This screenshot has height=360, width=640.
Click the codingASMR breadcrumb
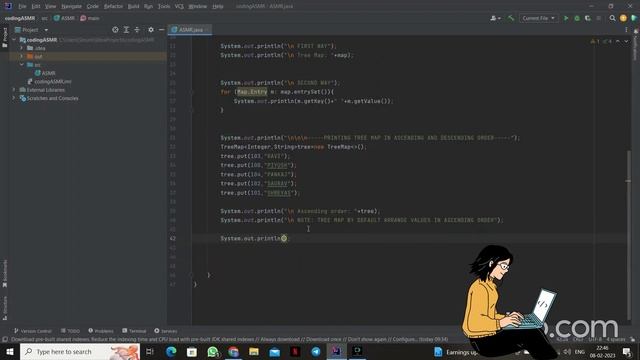coord(20,18)
